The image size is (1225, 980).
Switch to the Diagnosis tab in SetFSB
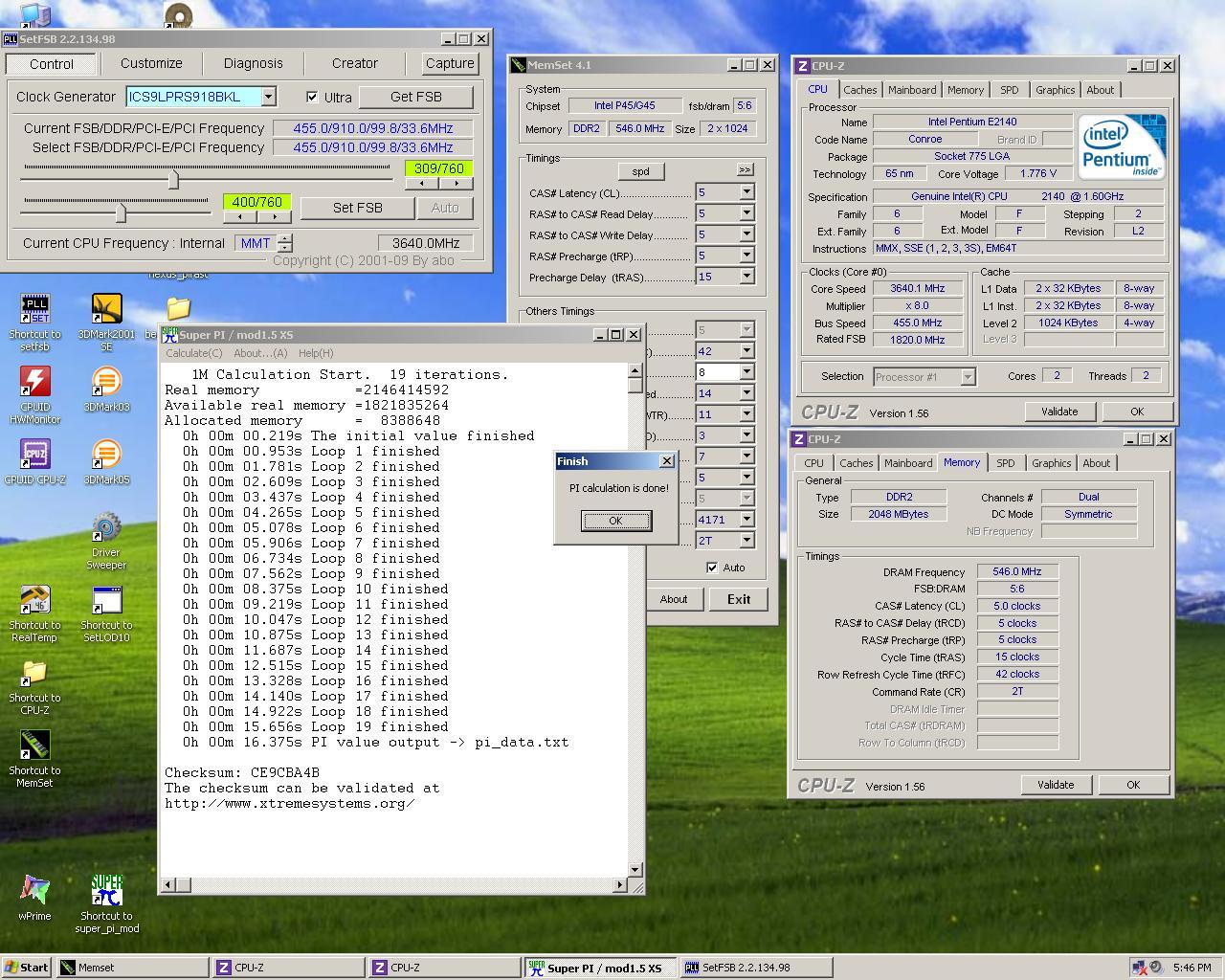(x=253, y=63)
